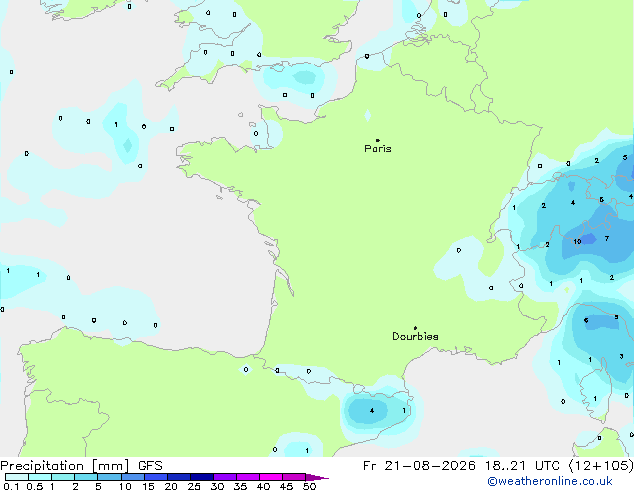Screen dimensions: 634x490
Task: Click the 10 mm precipitation value on map
Action: (x=577, y=242)
